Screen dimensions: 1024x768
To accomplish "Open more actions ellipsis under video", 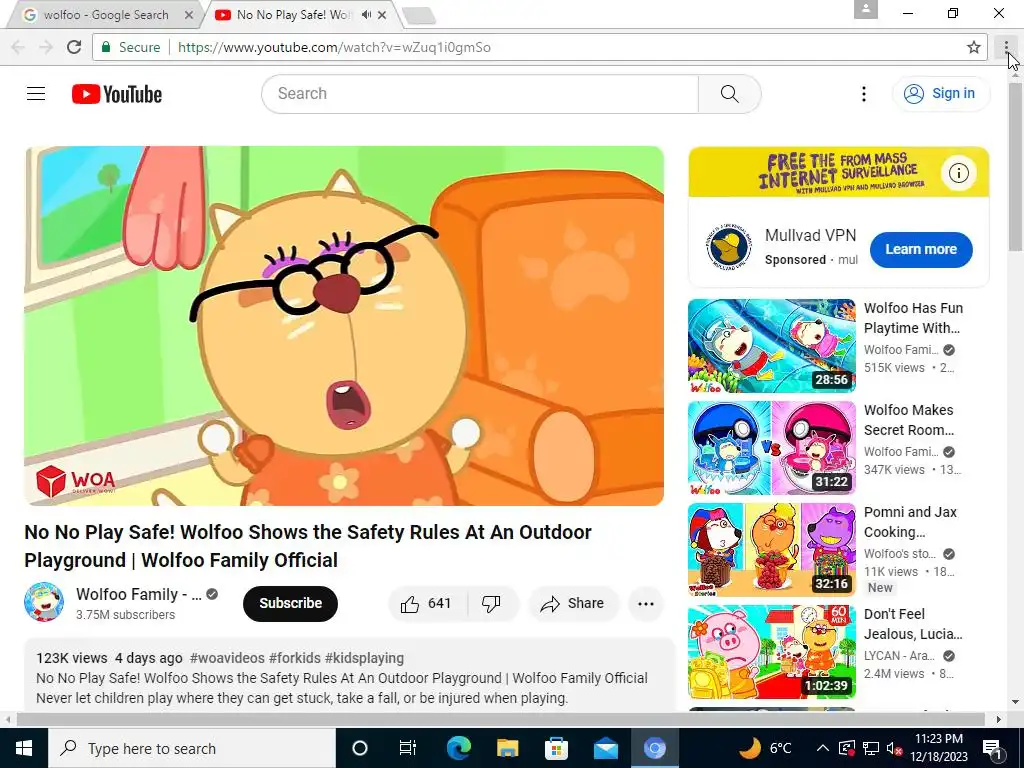I will (645, 603).
